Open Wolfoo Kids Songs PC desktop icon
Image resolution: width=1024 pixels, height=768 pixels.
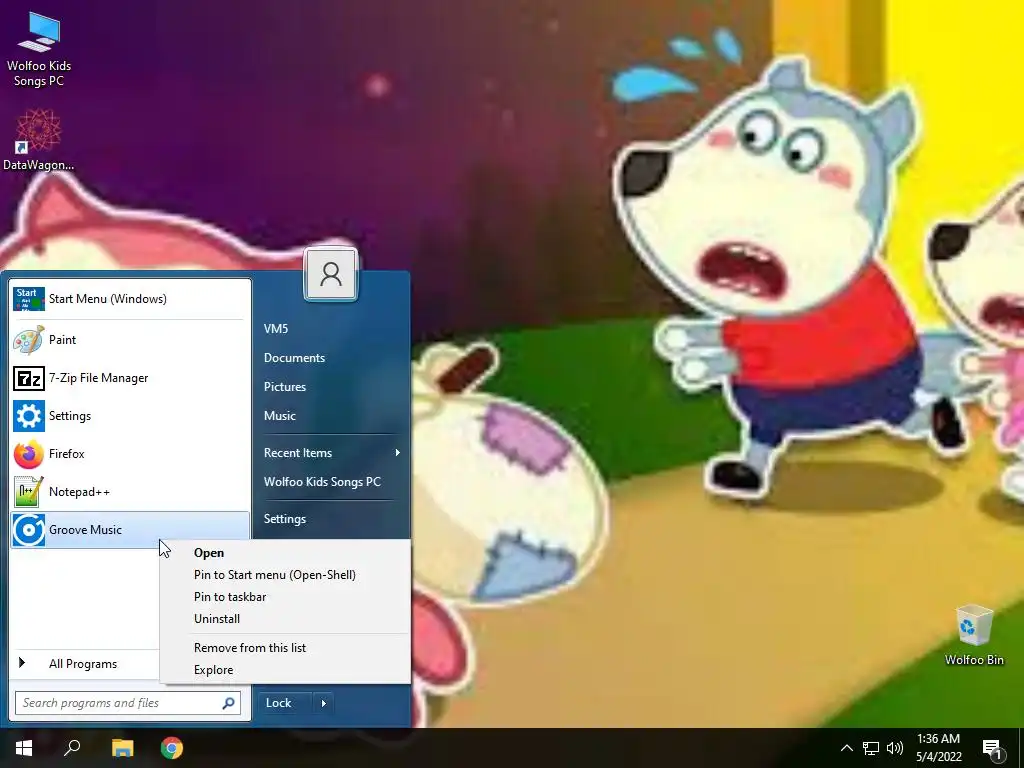click(39, 50)
